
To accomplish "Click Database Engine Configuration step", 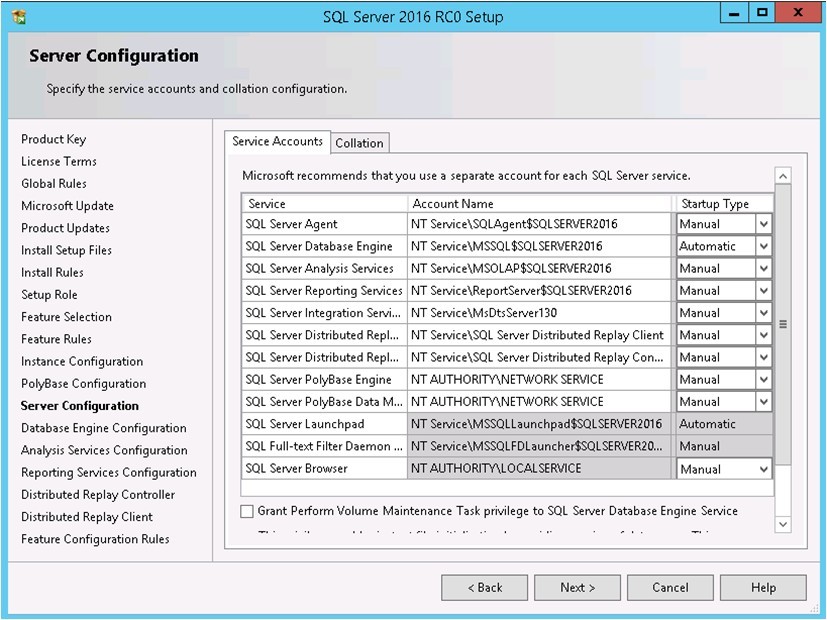I will click(x=104, y=428).
